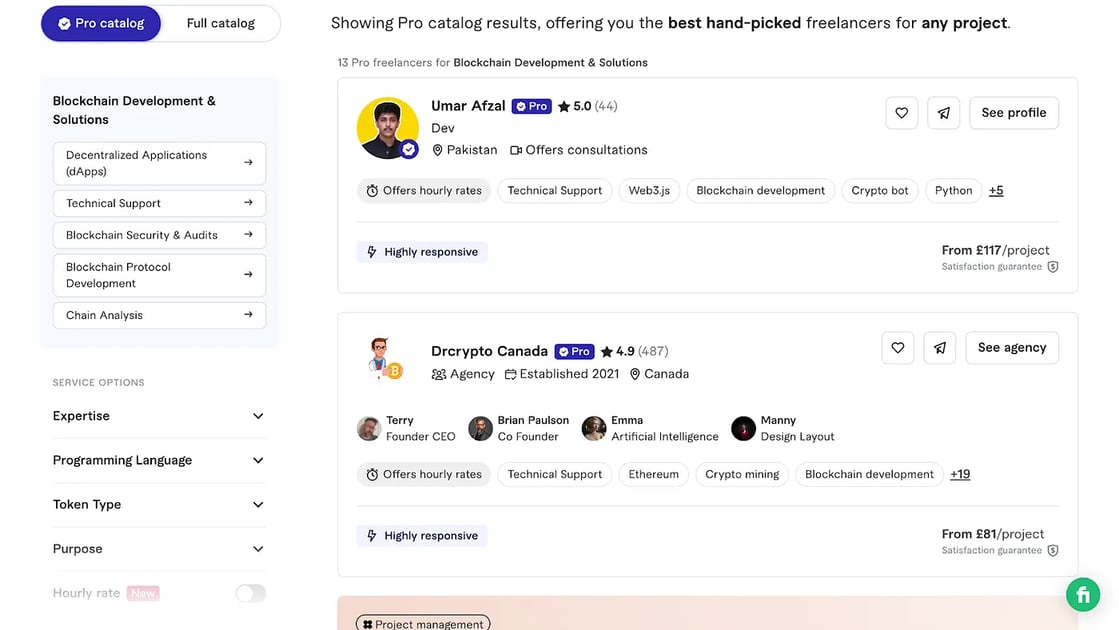Screen dimensions: 1119x630
Task: Show +19 more skills for Drcrypto Canada
Action: 960,474
